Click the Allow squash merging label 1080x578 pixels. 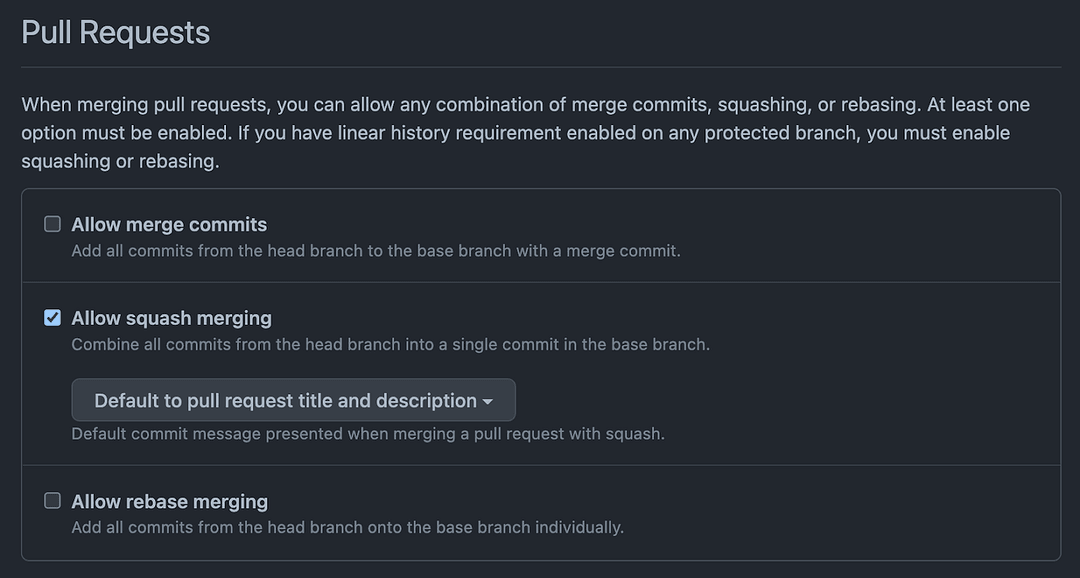pos(171,317)
